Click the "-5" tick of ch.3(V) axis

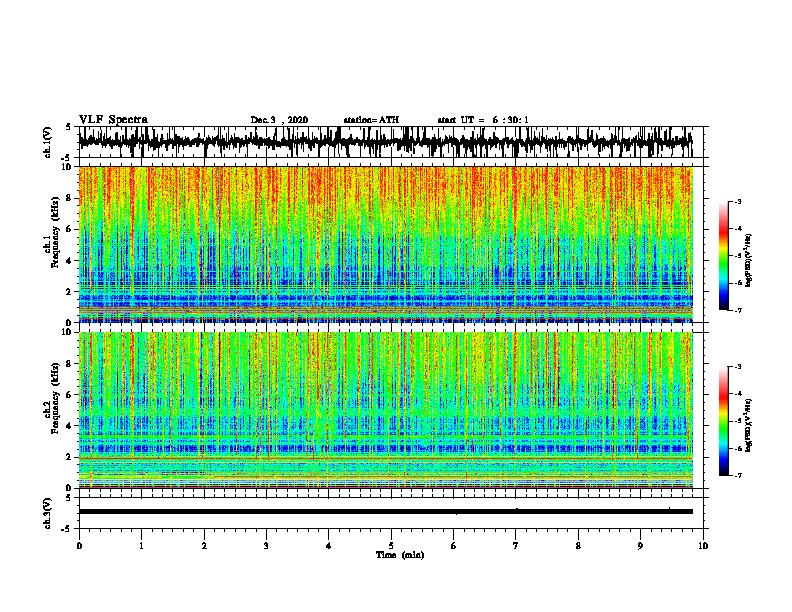click(x=67, y=529)
